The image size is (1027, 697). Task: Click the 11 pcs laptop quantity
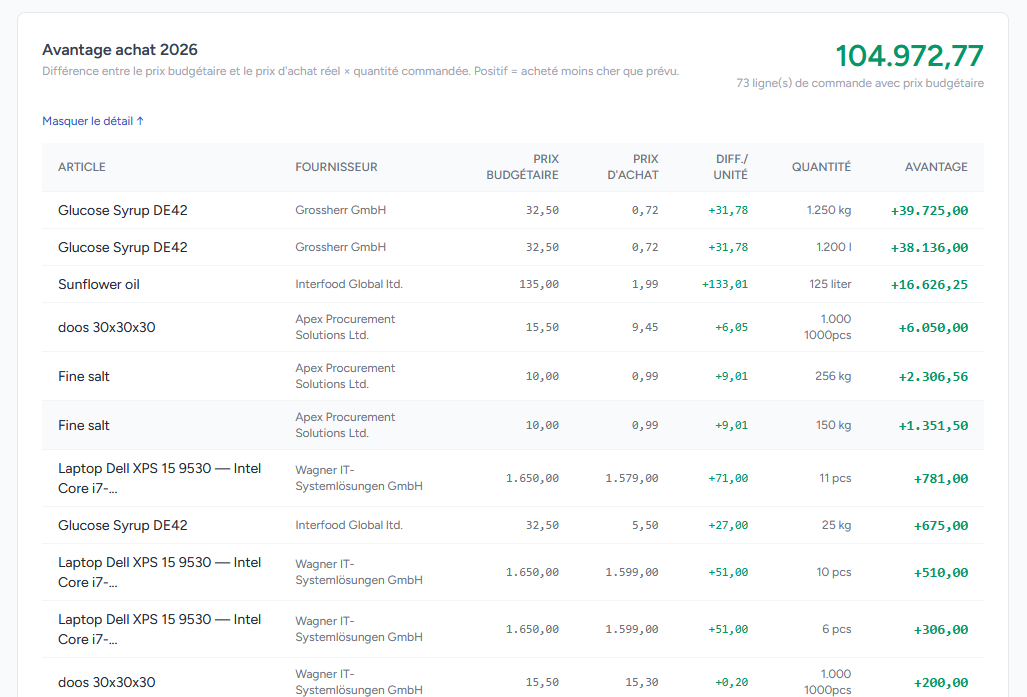coord(835,478)
